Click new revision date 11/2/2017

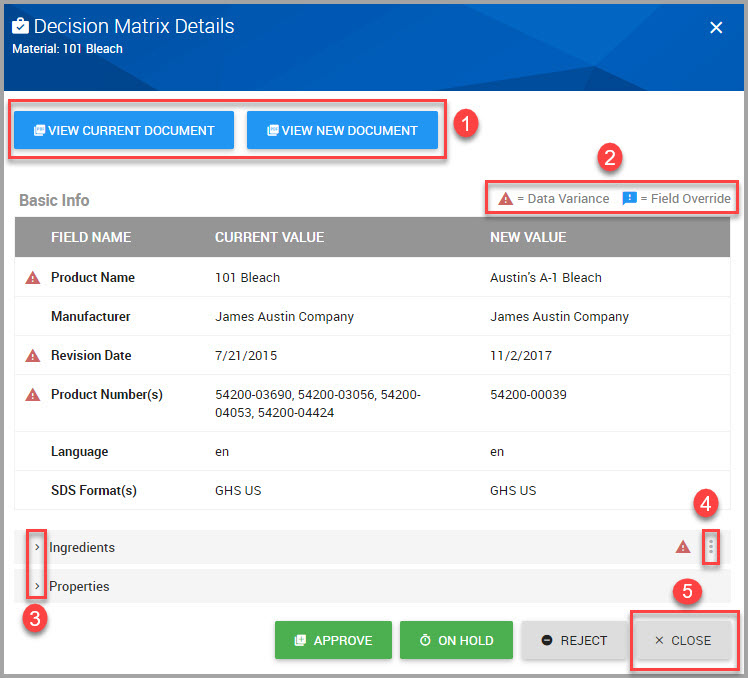pos(521,355)
